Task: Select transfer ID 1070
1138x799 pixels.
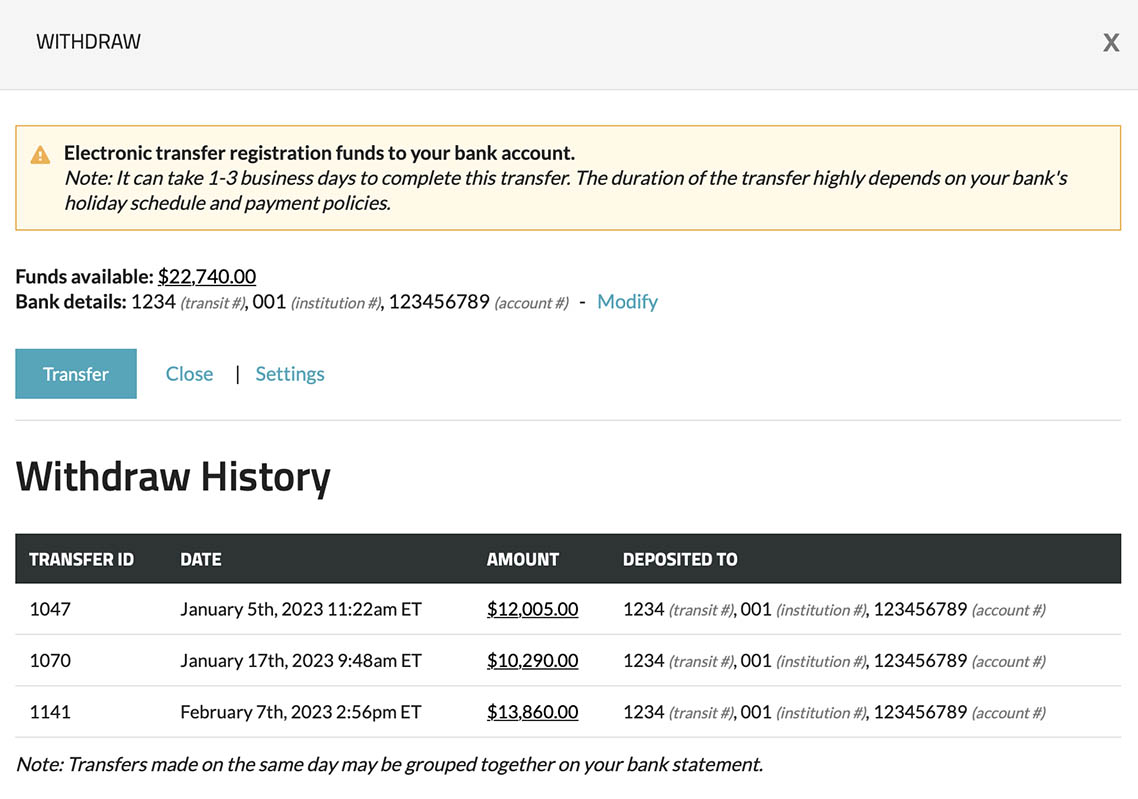Action: [50, 661]
